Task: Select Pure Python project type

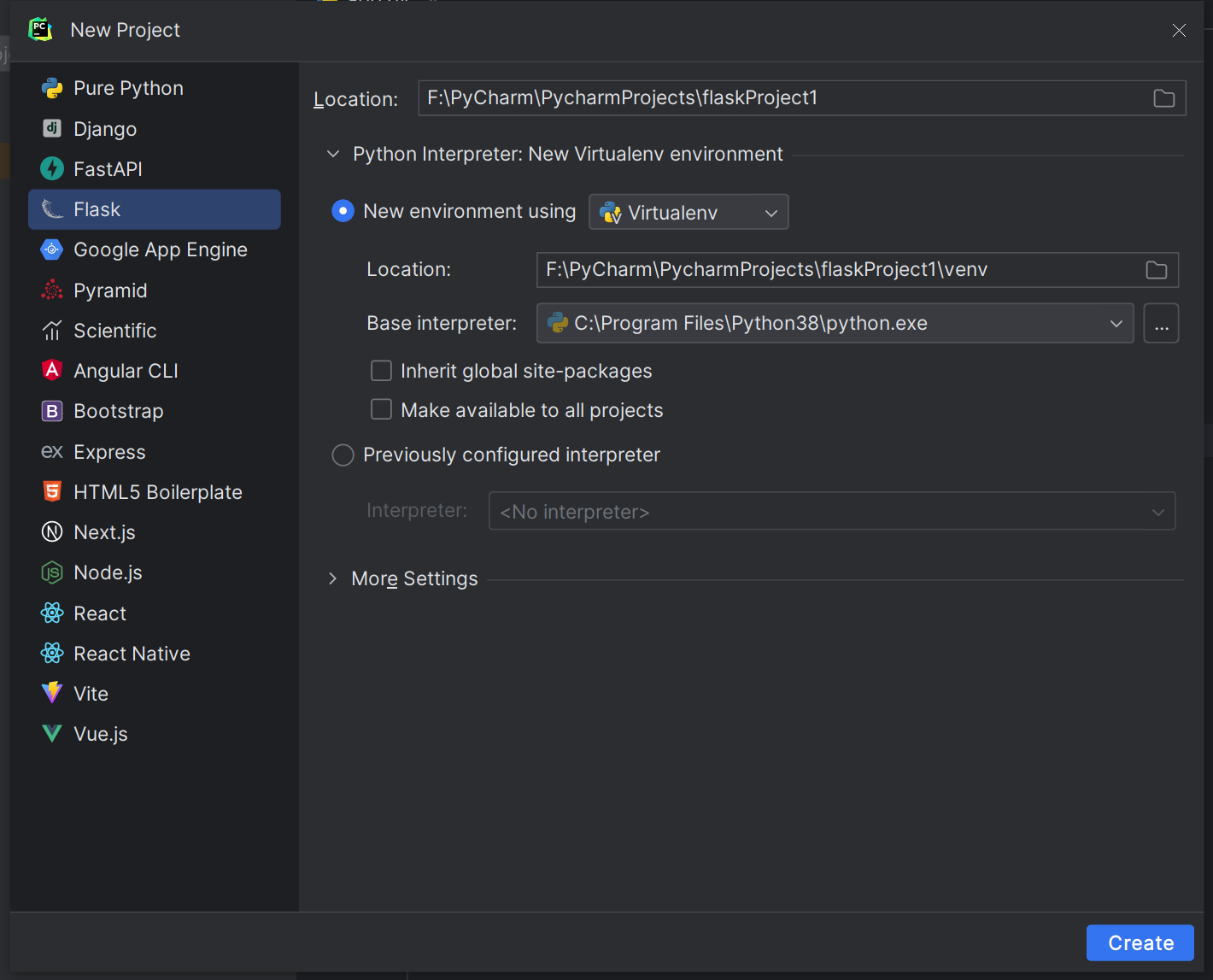Action: (155, 88)
